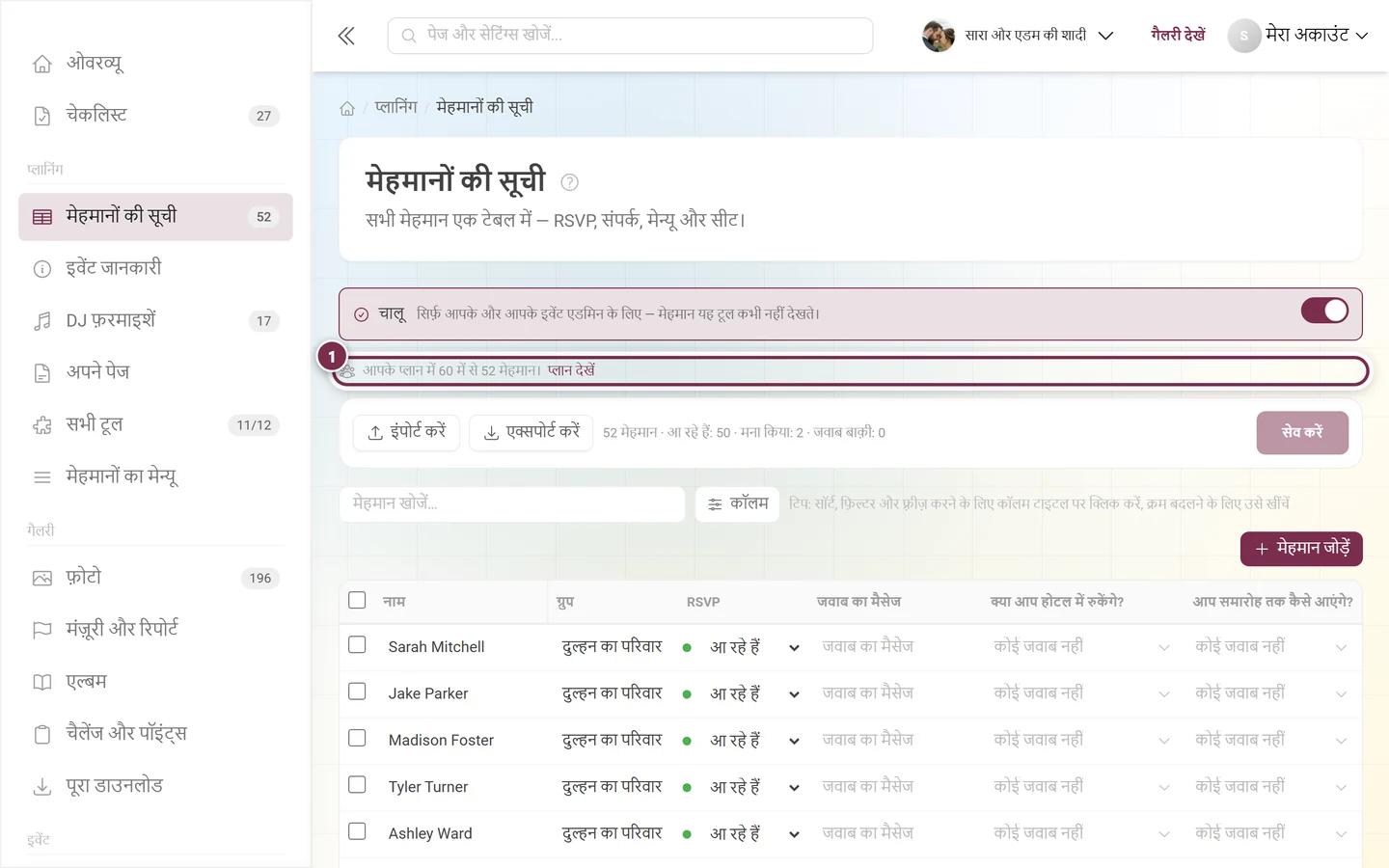This screenshot has height=868, width=1389.
Task: Open help question mark beside मेहमानों की सूची
Action: (x=570, y=182)
